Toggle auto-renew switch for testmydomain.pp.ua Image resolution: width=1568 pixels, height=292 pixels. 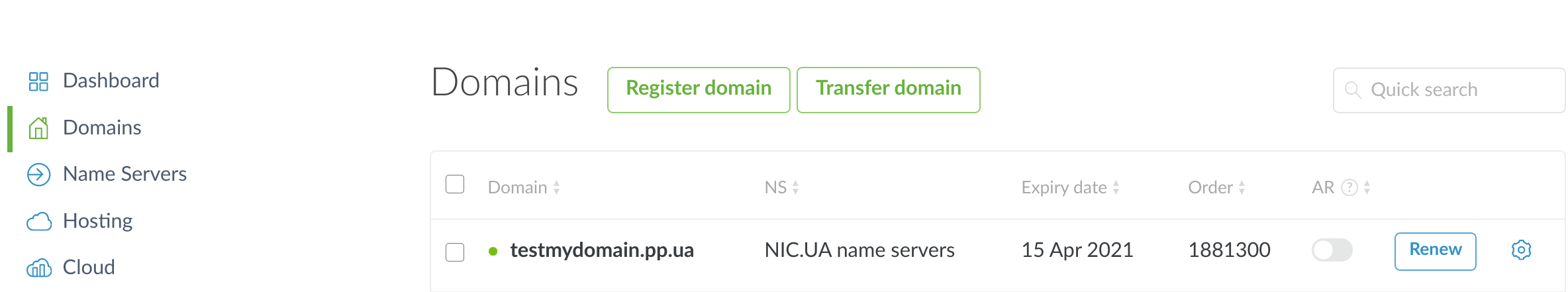pos(1332,250)
